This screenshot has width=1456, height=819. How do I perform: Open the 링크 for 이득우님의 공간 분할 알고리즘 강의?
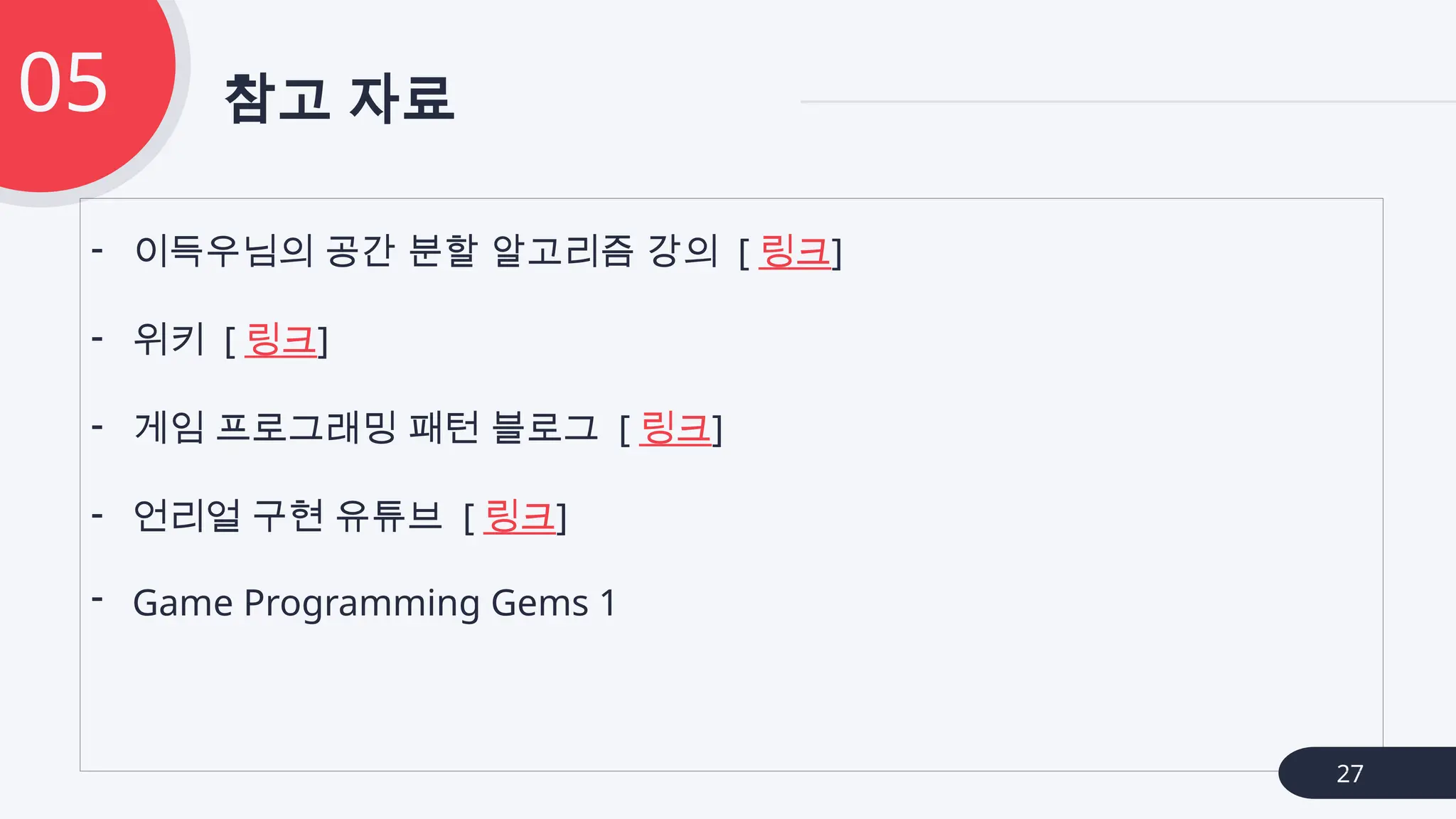click(x=794, y=252)
